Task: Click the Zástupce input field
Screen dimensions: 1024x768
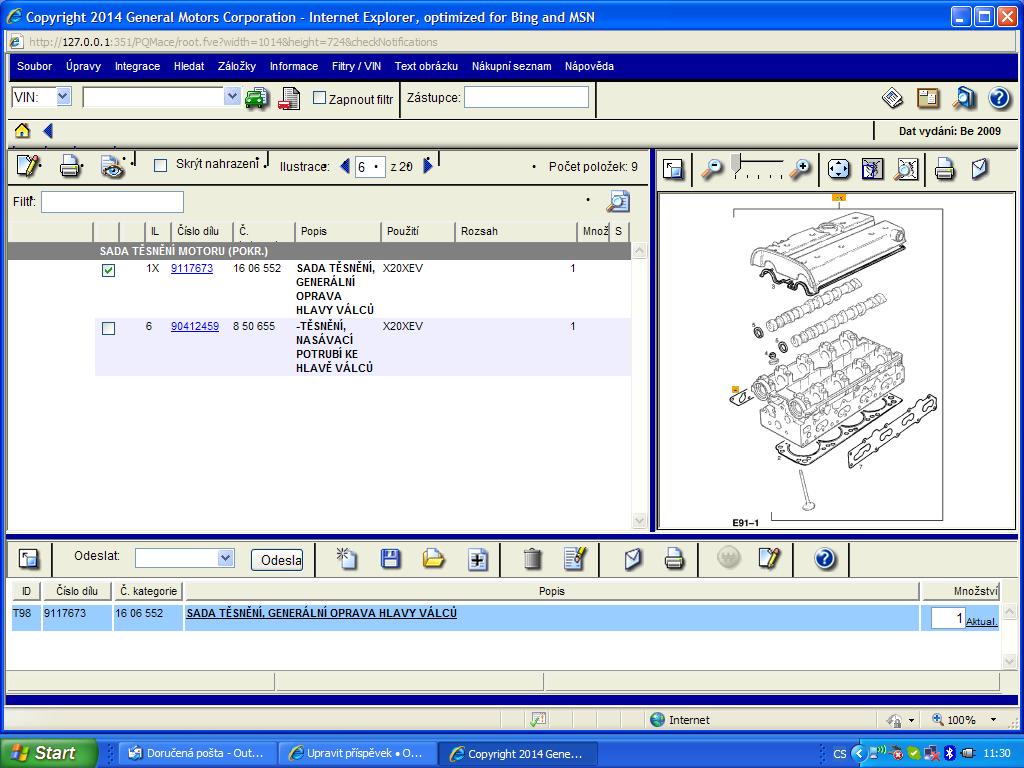Action: [526, 97]
